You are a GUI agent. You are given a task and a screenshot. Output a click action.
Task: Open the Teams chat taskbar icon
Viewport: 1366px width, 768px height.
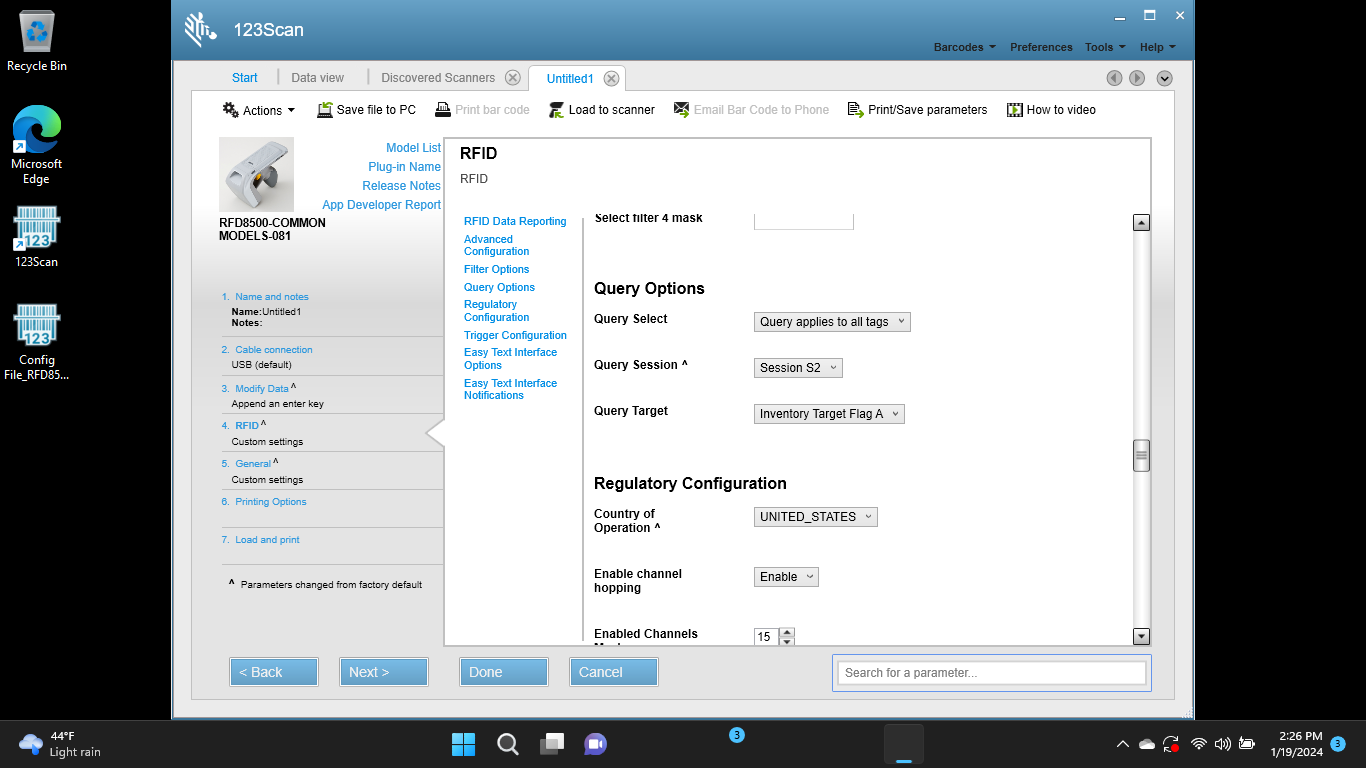596,744
